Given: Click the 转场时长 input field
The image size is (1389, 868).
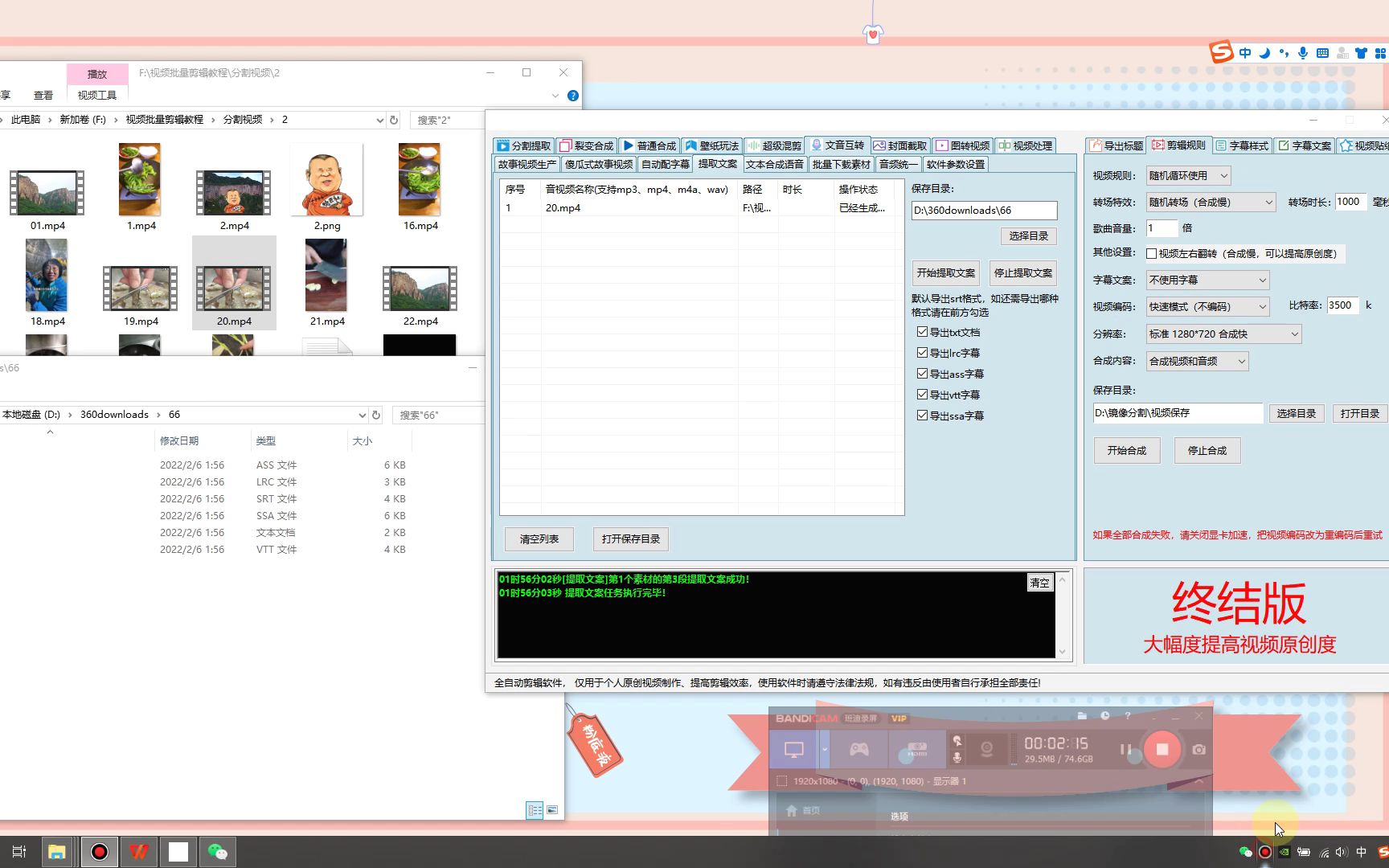Looking at the screenshot, I should [1350, 202].
